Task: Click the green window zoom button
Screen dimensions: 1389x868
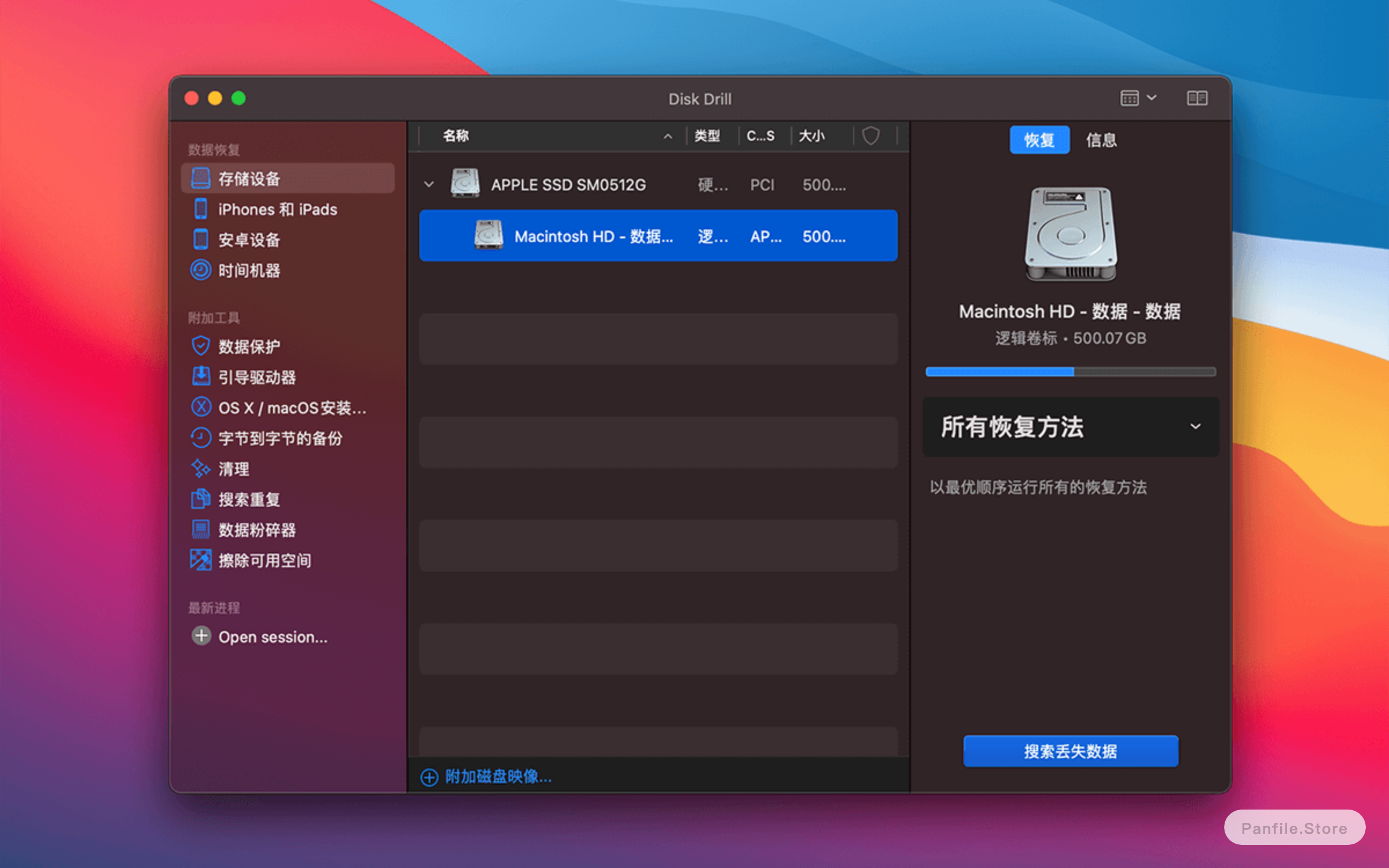Action: click(x=238, y=98)
